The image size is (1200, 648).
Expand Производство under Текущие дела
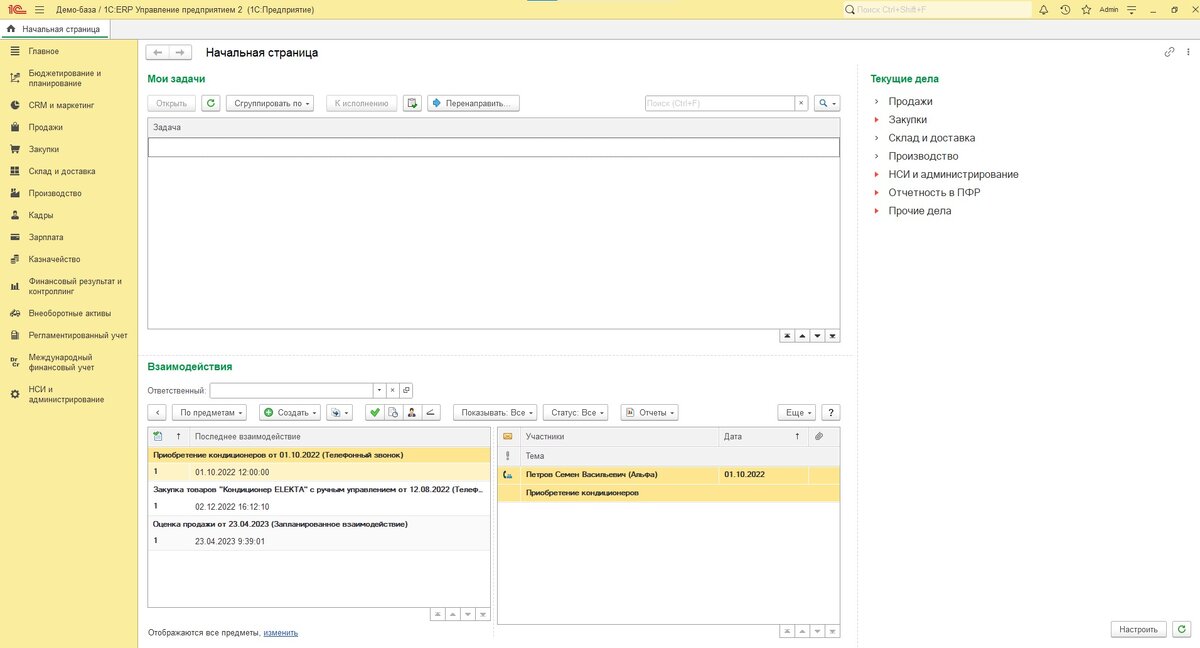point(877,156)
